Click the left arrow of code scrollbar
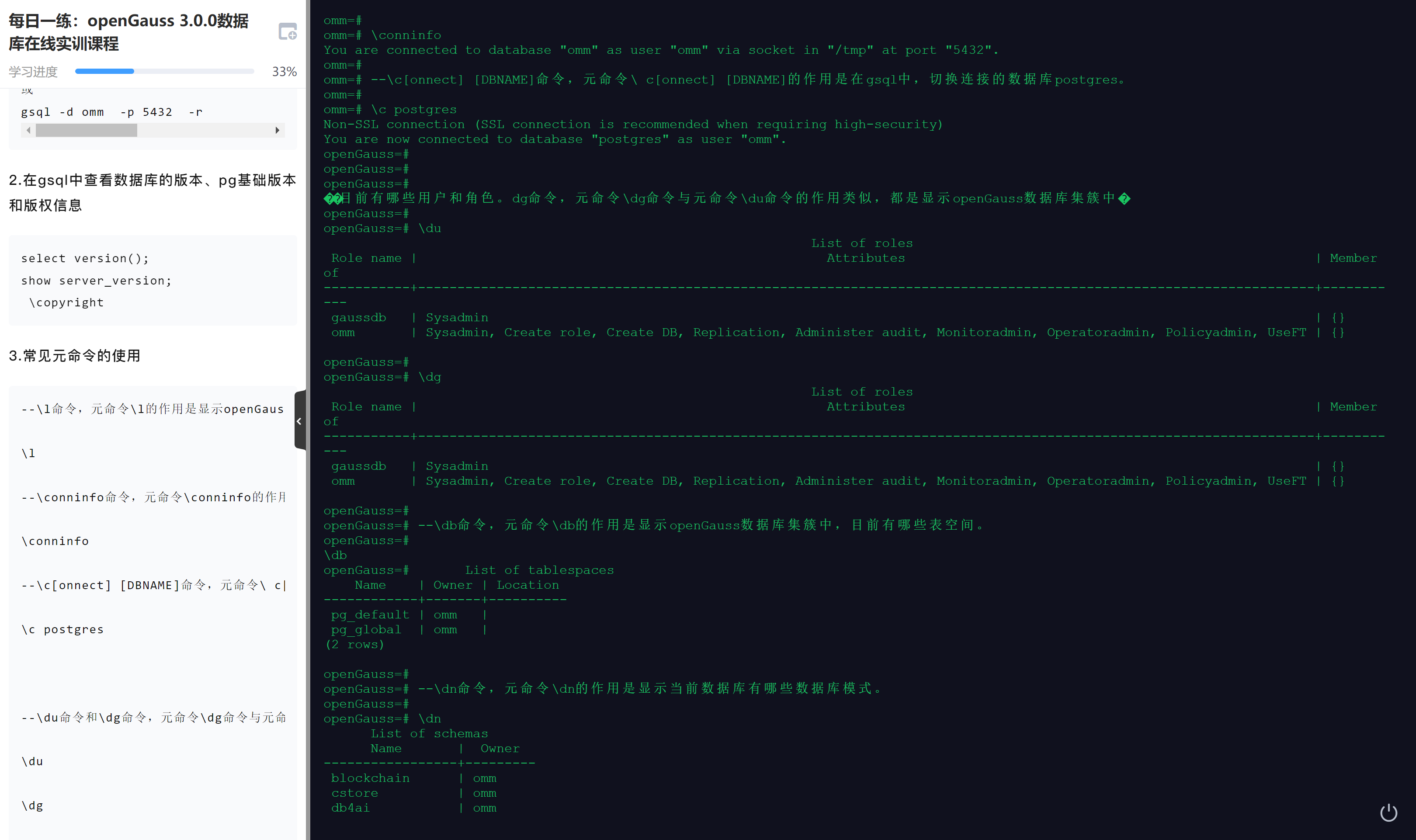1416x840 pixels. click(x=28, y=130)
